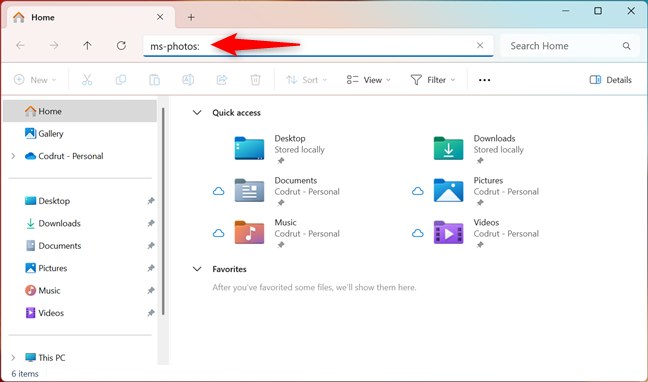Open Desktop in the sidebar
The width and height of the screenshot is (648, 382).
pyautogui.click(x=48, y=201)
